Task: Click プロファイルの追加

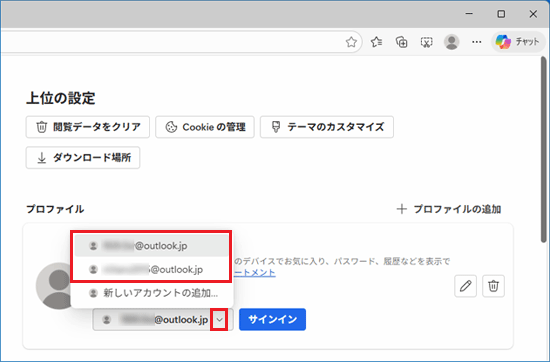Action: click(x=449, y=209)
